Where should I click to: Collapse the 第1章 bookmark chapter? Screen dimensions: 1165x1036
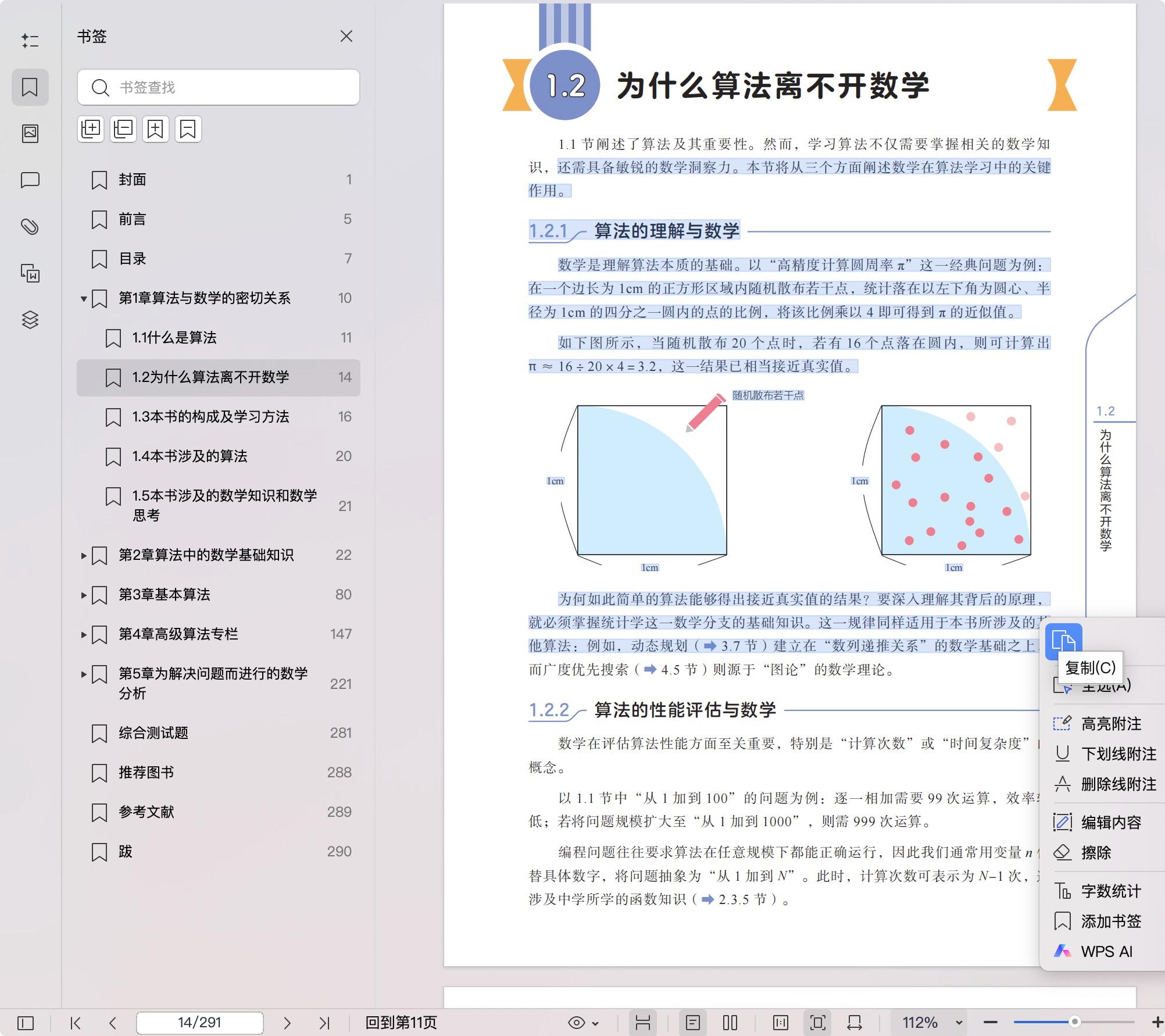pyautogui.click(x=82, y=298)
